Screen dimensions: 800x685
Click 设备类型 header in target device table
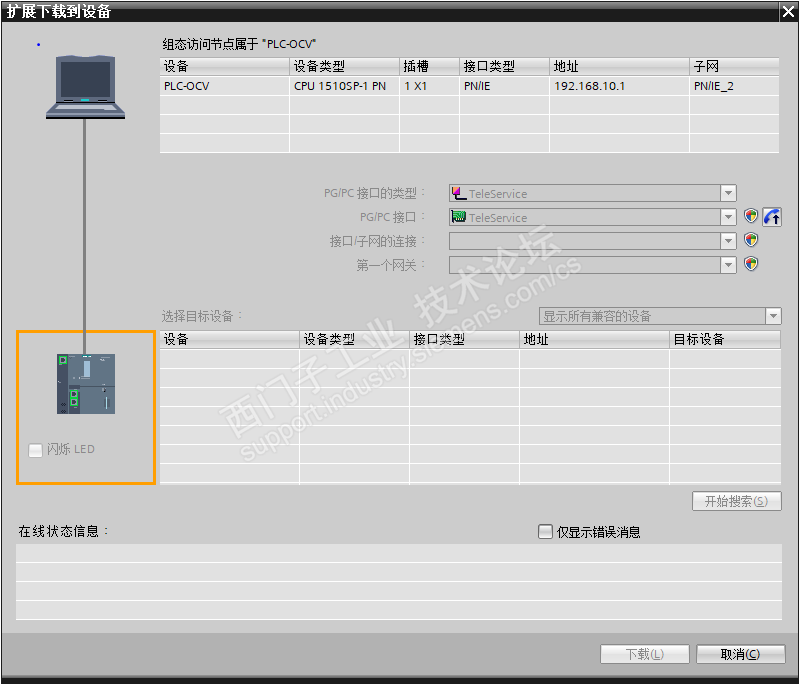[354, 339]
